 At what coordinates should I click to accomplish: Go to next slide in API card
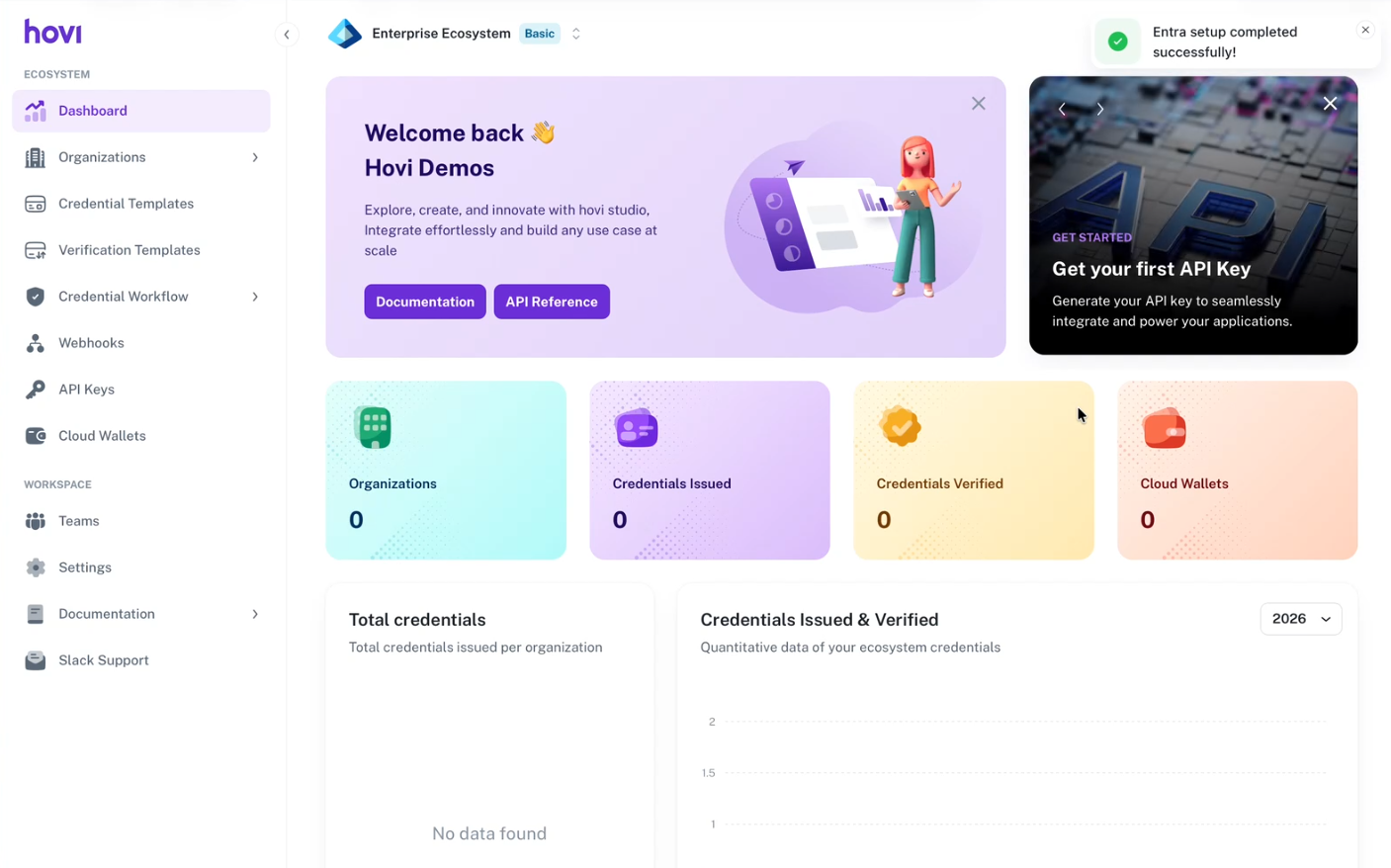tap(1099, 109)
